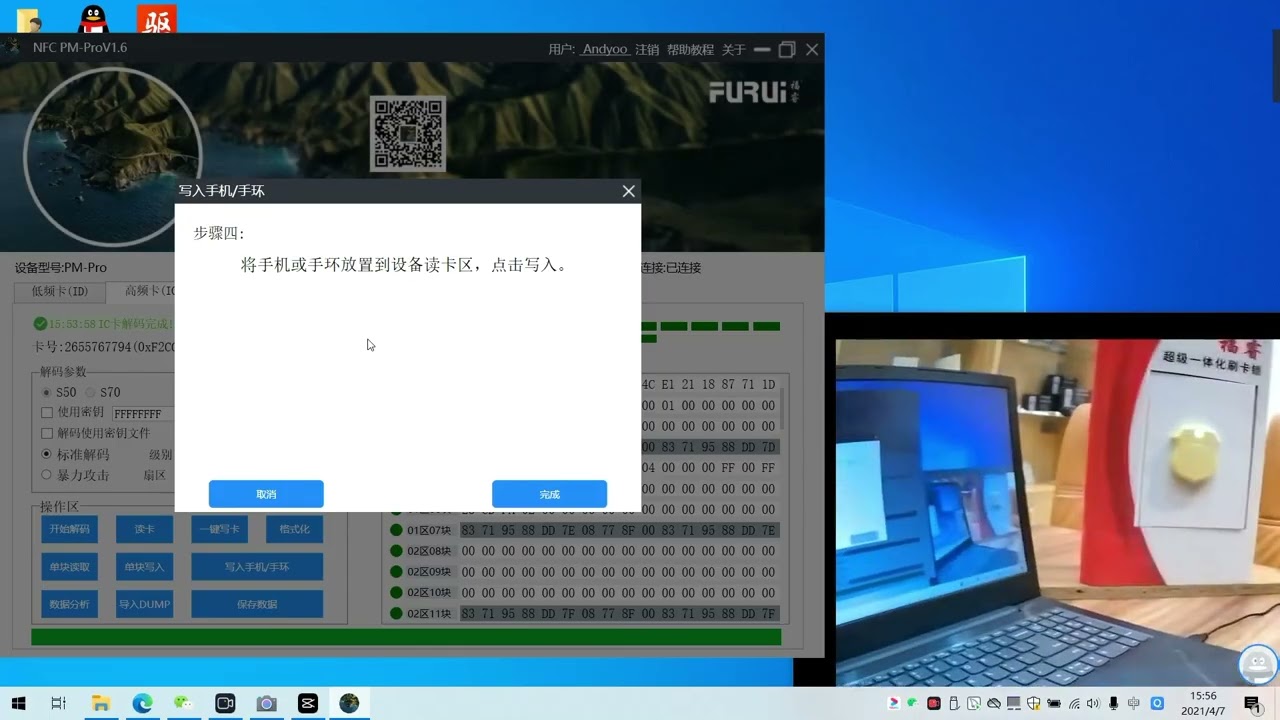
Task: Click 数据分析 button
Action: 69,604
